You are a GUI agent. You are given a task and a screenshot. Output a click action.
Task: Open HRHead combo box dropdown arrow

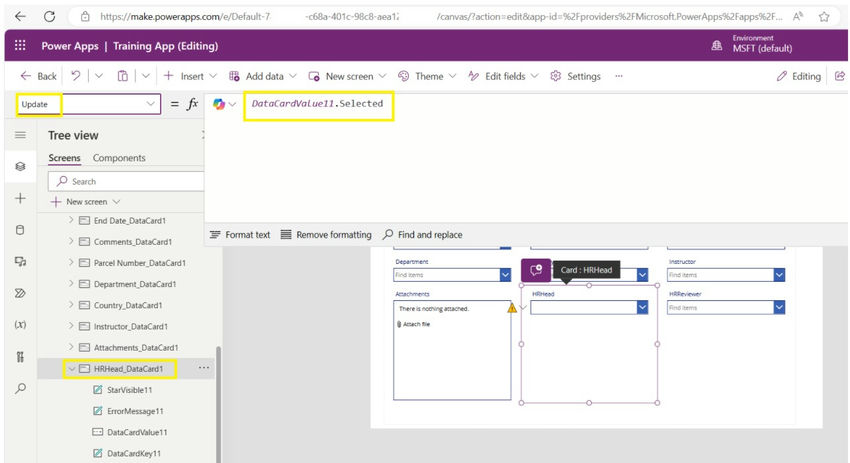[642, 307]
